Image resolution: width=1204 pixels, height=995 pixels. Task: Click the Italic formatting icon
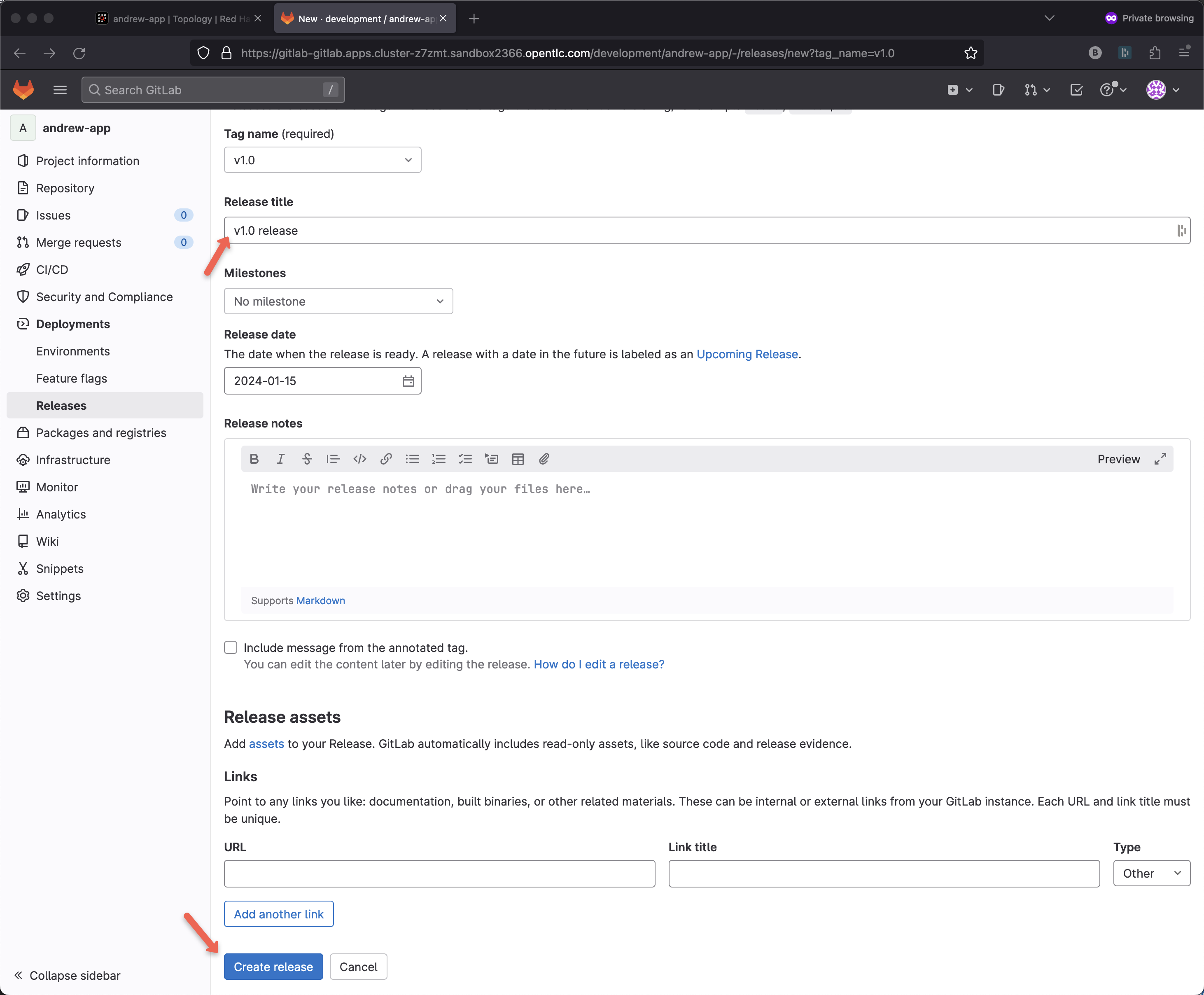tap(280, 459)
